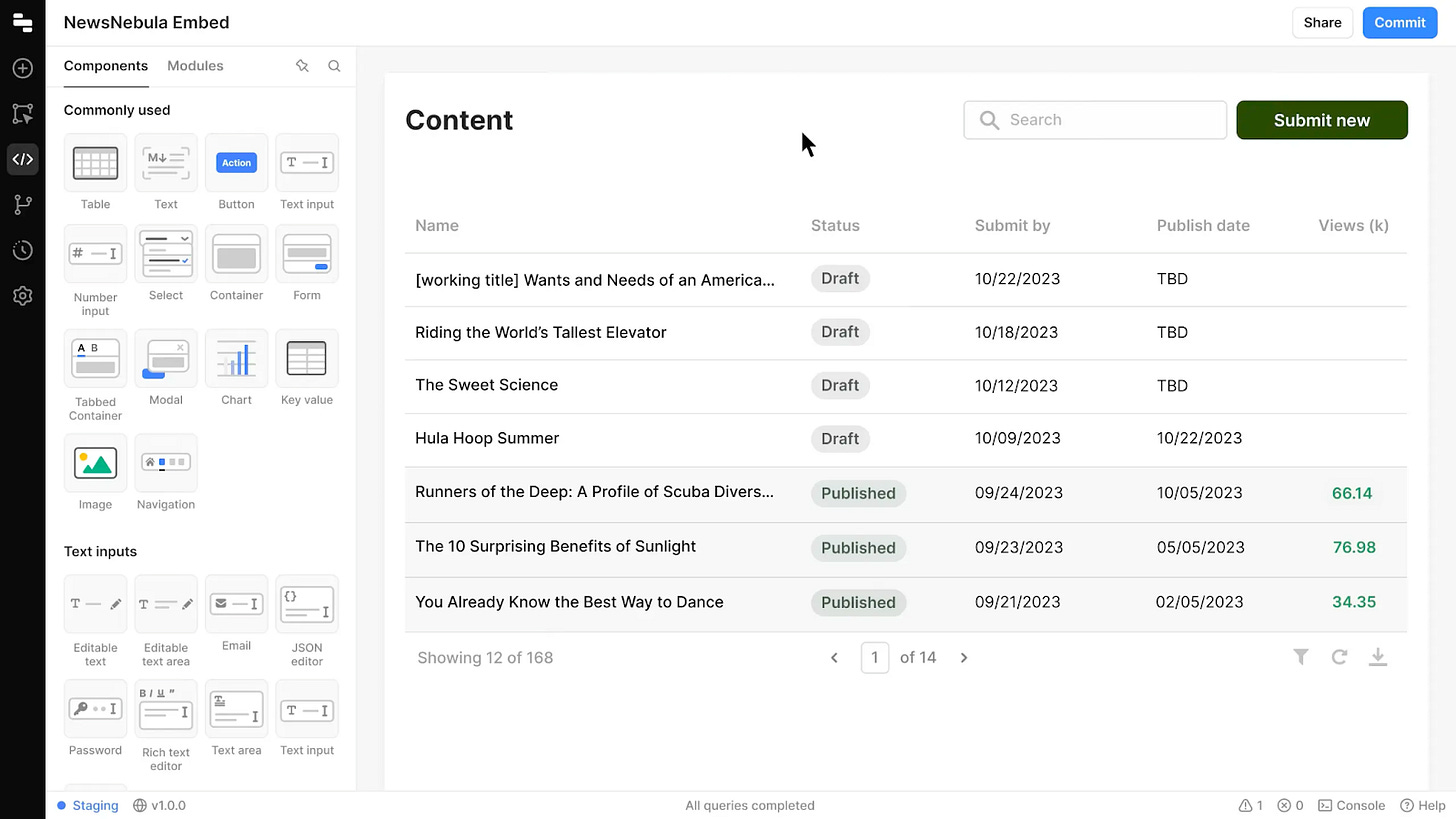Pick the Chart component icon

point(236,358)
